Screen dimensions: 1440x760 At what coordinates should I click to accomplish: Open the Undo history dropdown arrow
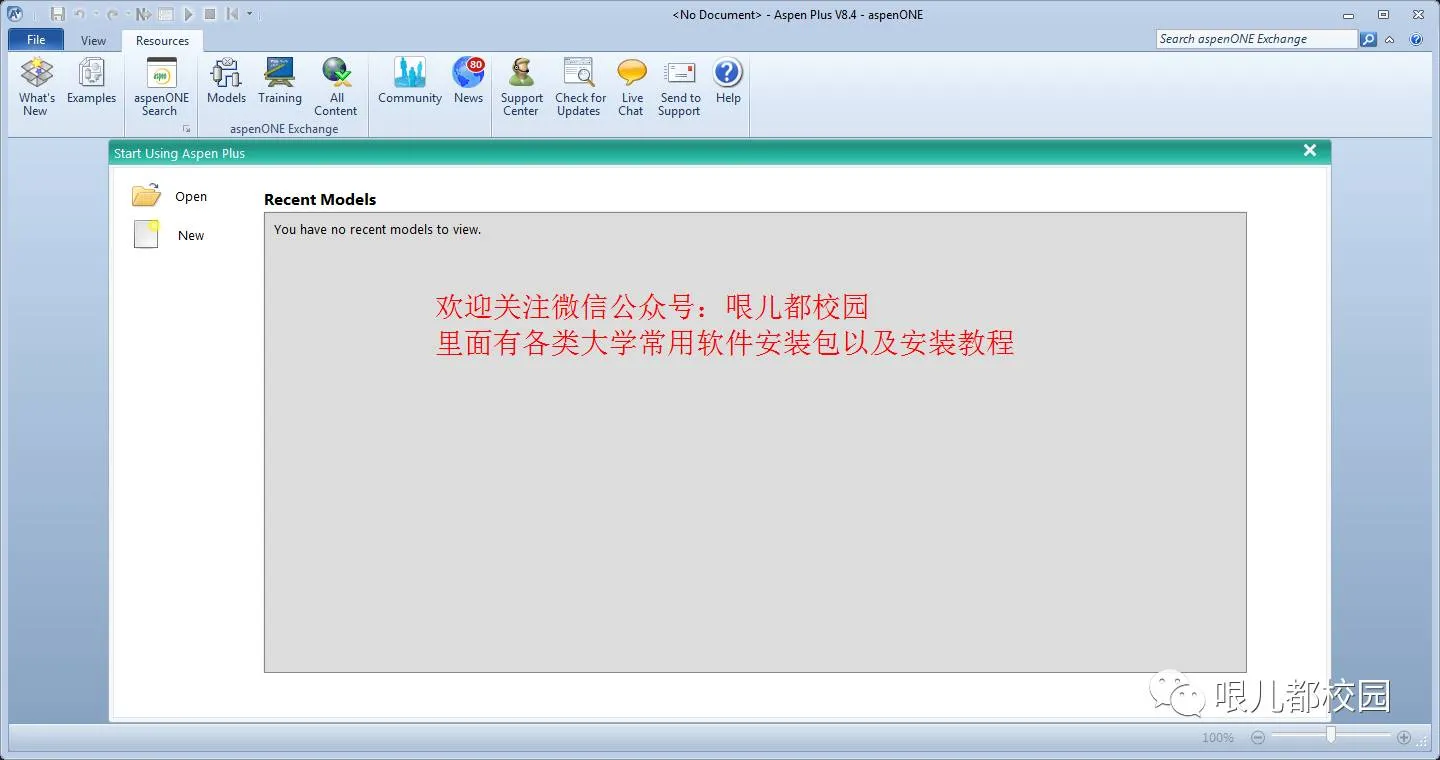(x=94, y=14)
